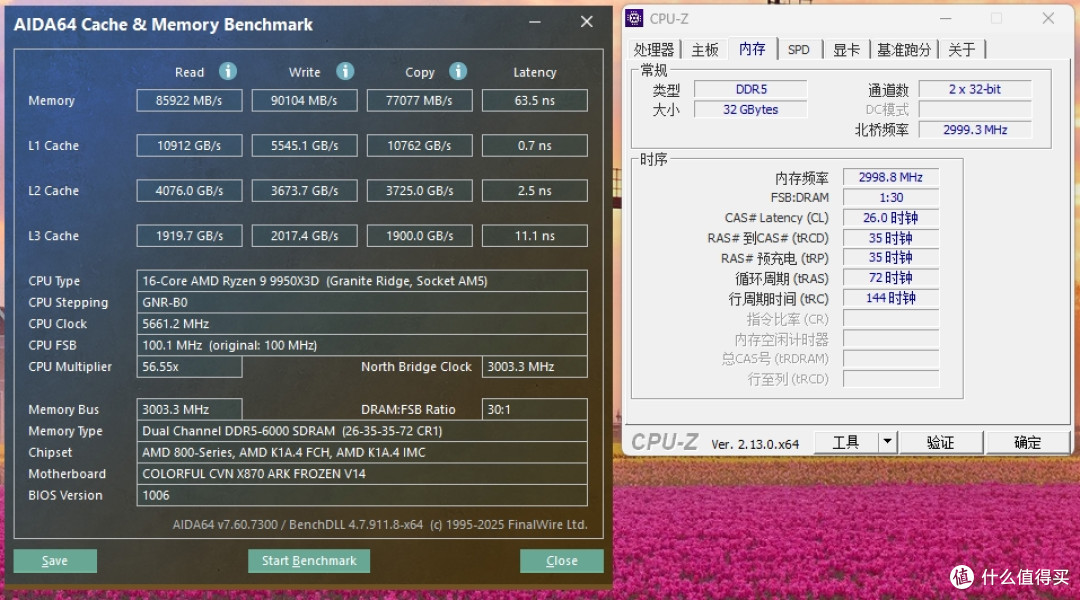
Task: Click the Chipset AMD 800-Series field
Action: point(362,452)
